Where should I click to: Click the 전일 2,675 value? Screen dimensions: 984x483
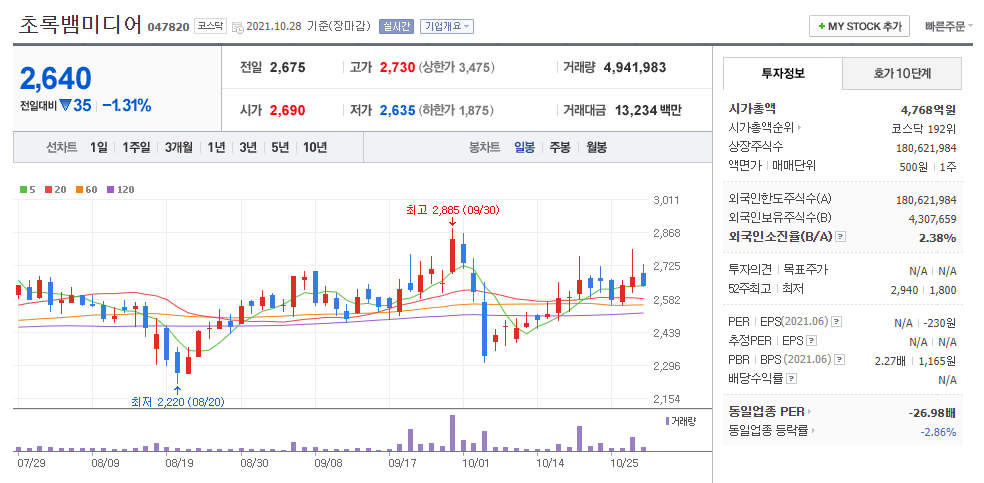point(287,67)
